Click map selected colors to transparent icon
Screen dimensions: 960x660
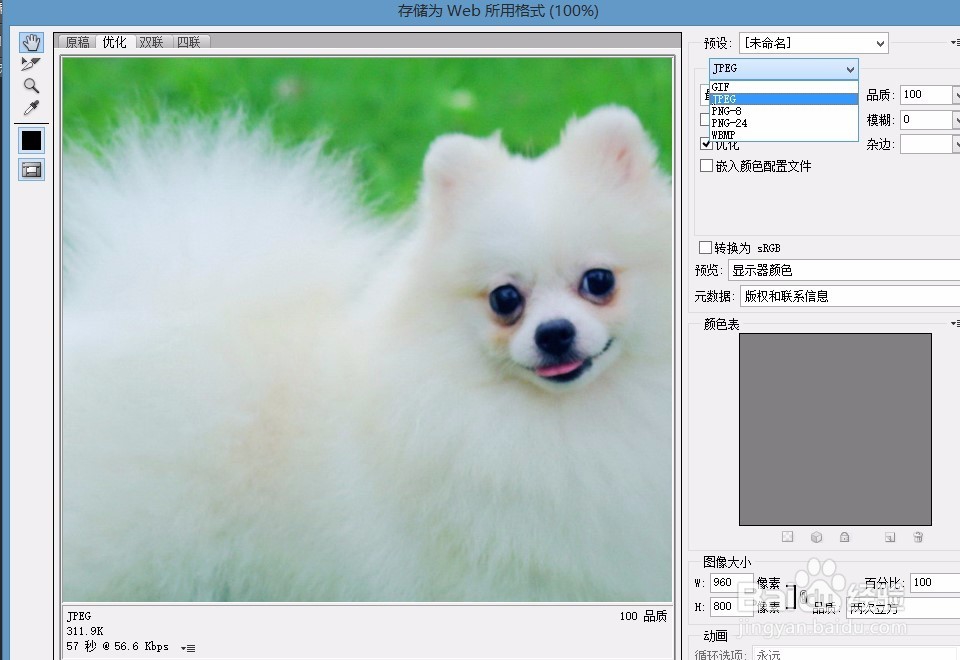[x=787, y=537]
